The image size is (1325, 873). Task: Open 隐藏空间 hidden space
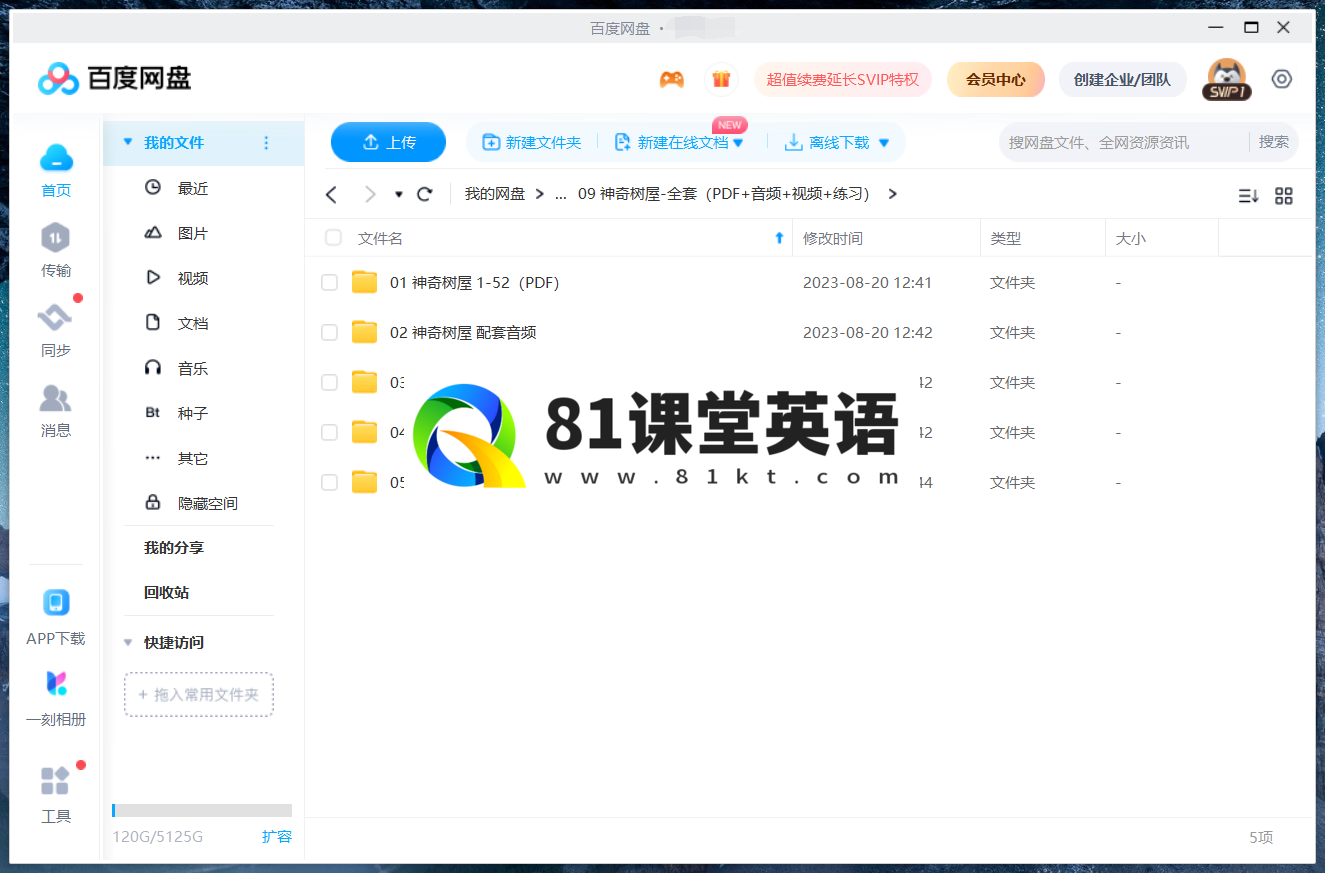[208, 503]
